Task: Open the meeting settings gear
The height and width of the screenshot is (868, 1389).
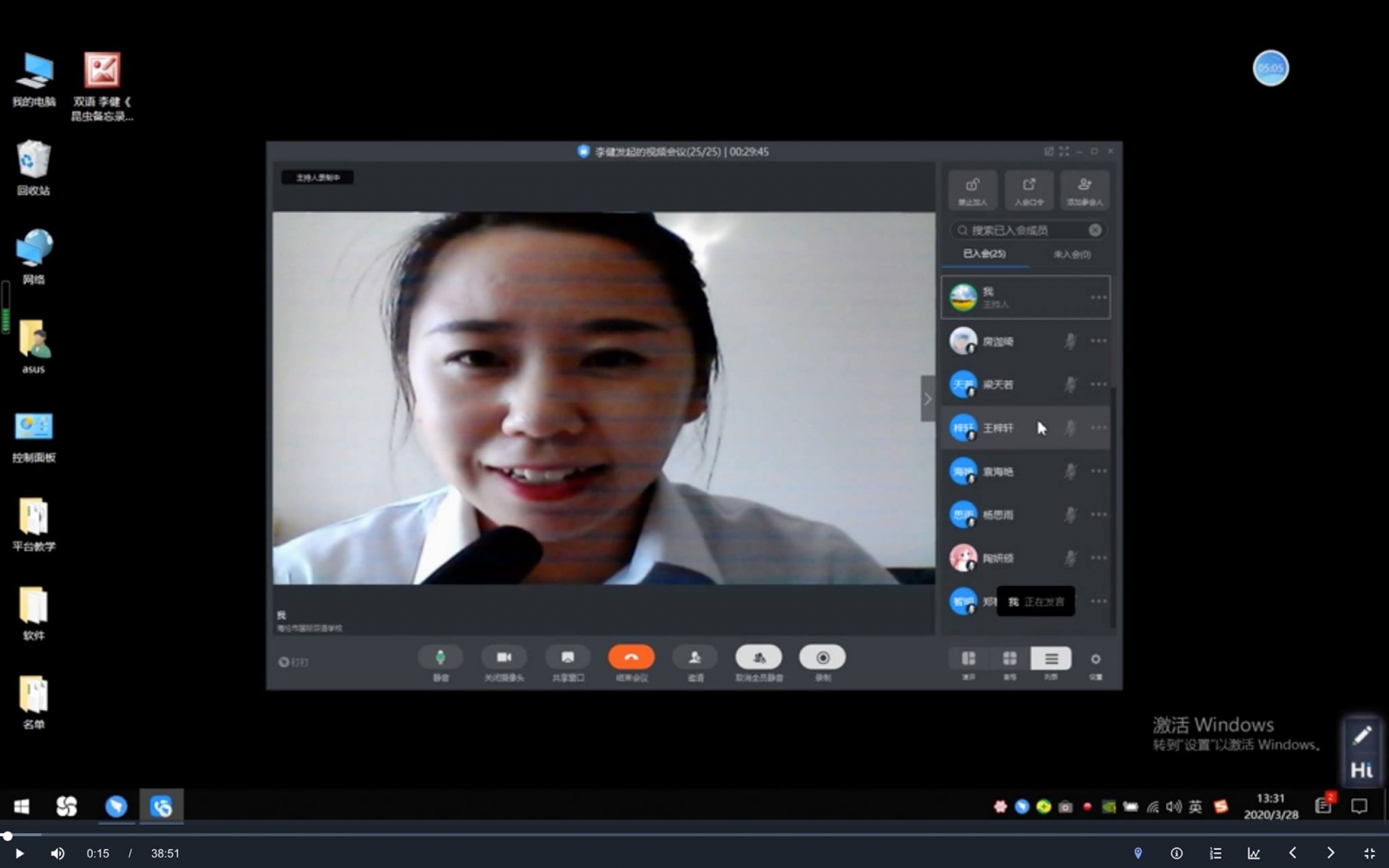Action: click(1096, 660)
